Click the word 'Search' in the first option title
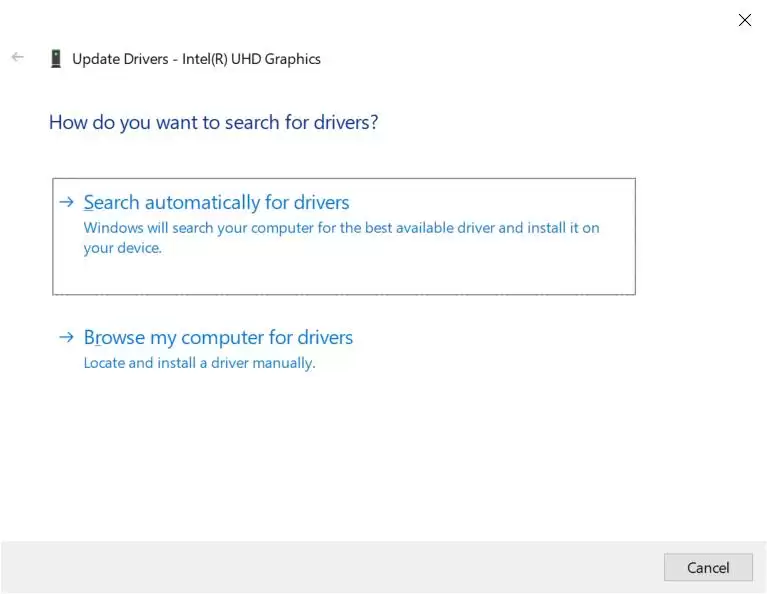 pos(111,202)
